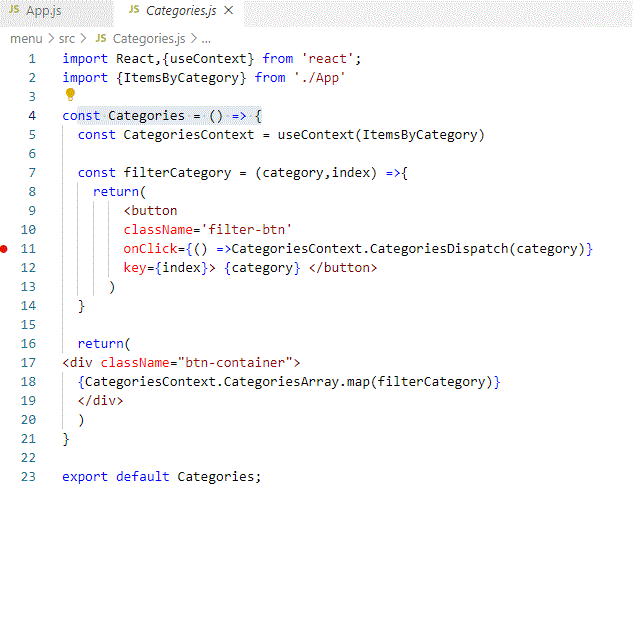Click the "btn-container" className string
The width and height of the screenshot is (633, 618).
(x=235, y=363)
